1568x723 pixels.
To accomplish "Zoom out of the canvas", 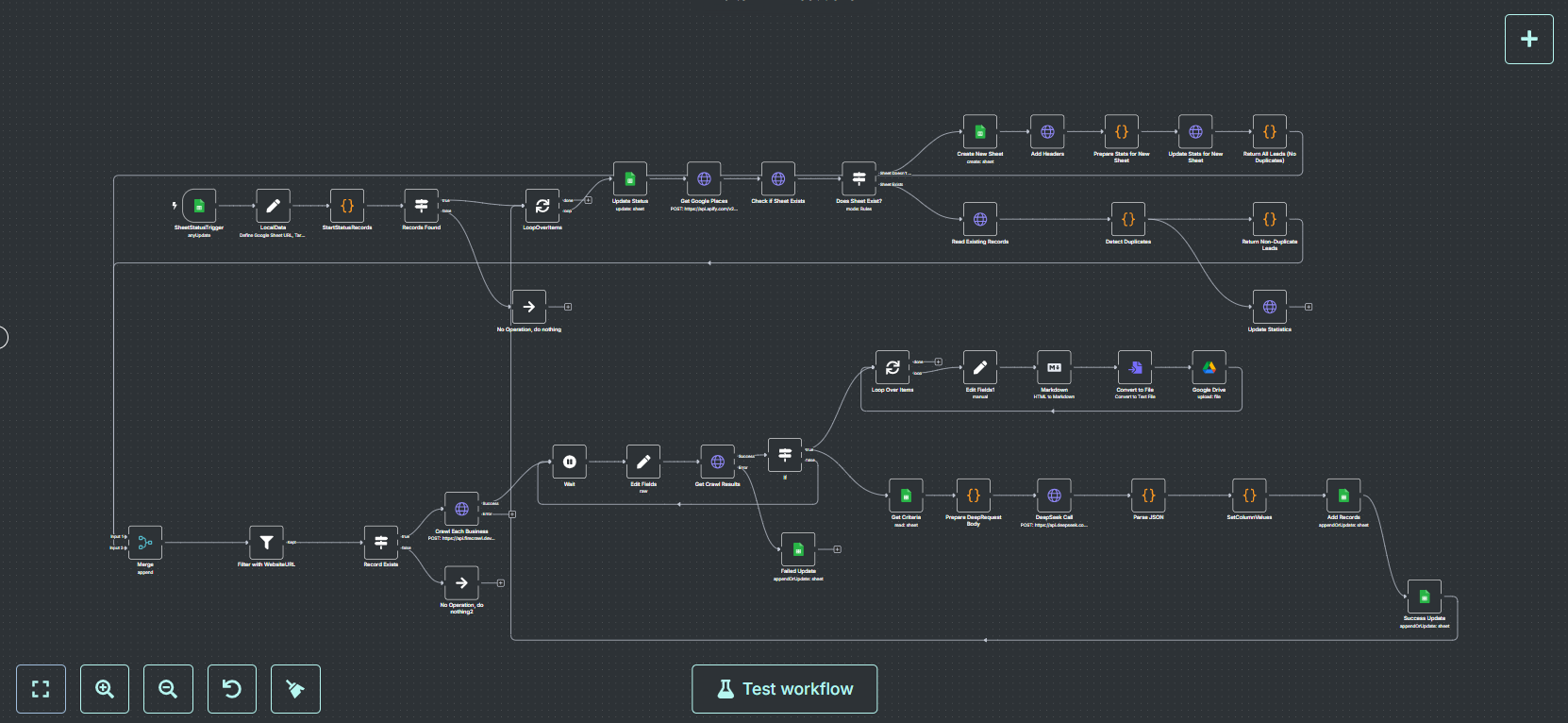I will (168, 689).
